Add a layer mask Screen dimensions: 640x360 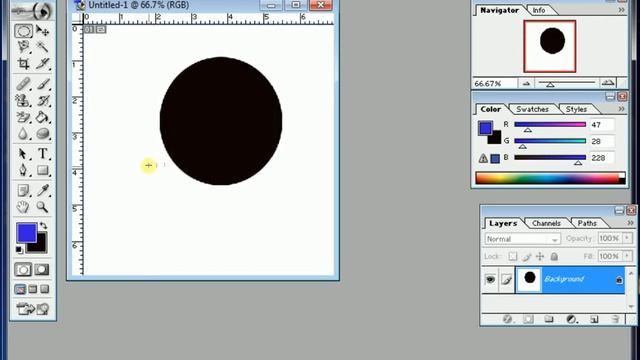click(x=528, y=319)
